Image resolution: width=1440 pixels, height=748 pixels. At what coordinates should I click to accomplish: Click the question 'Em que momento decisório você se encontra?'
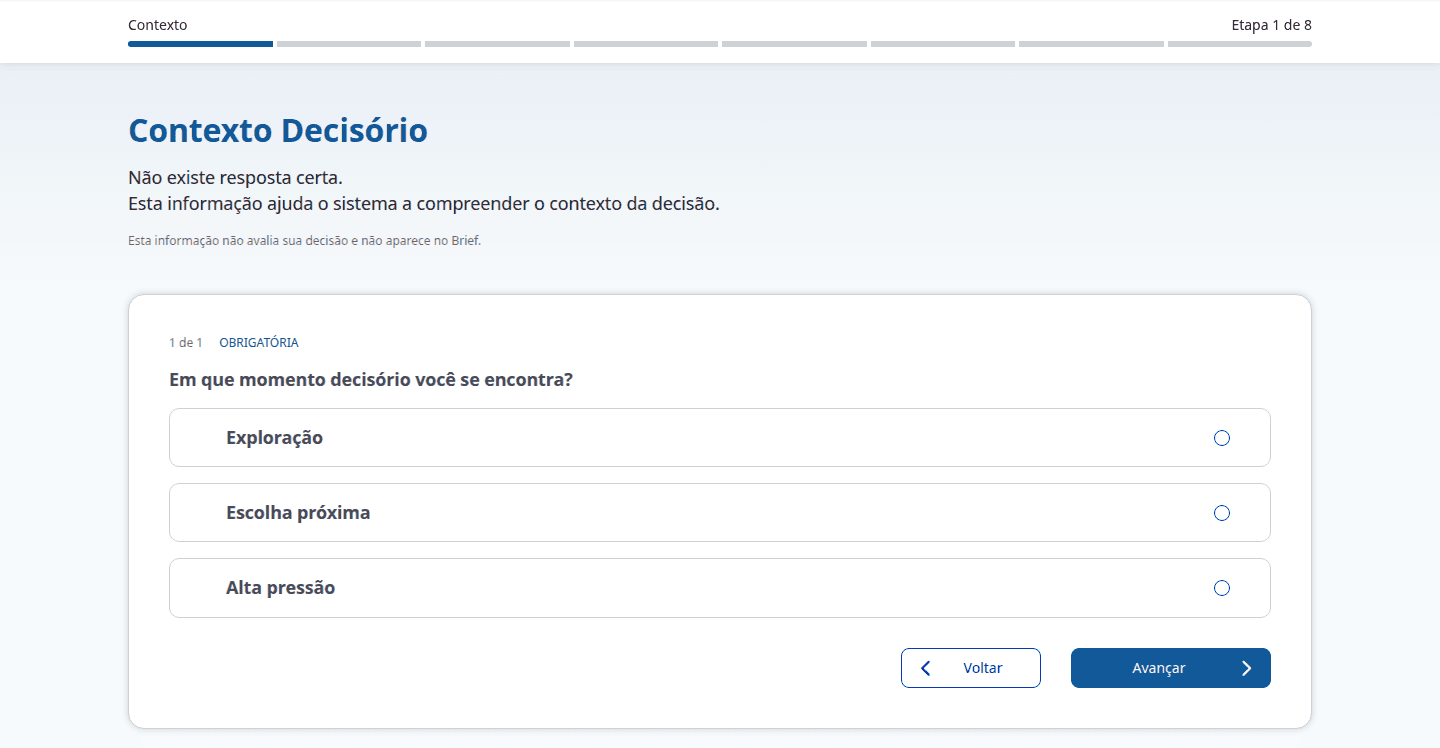pyautogui.click(x=371, y=380)
